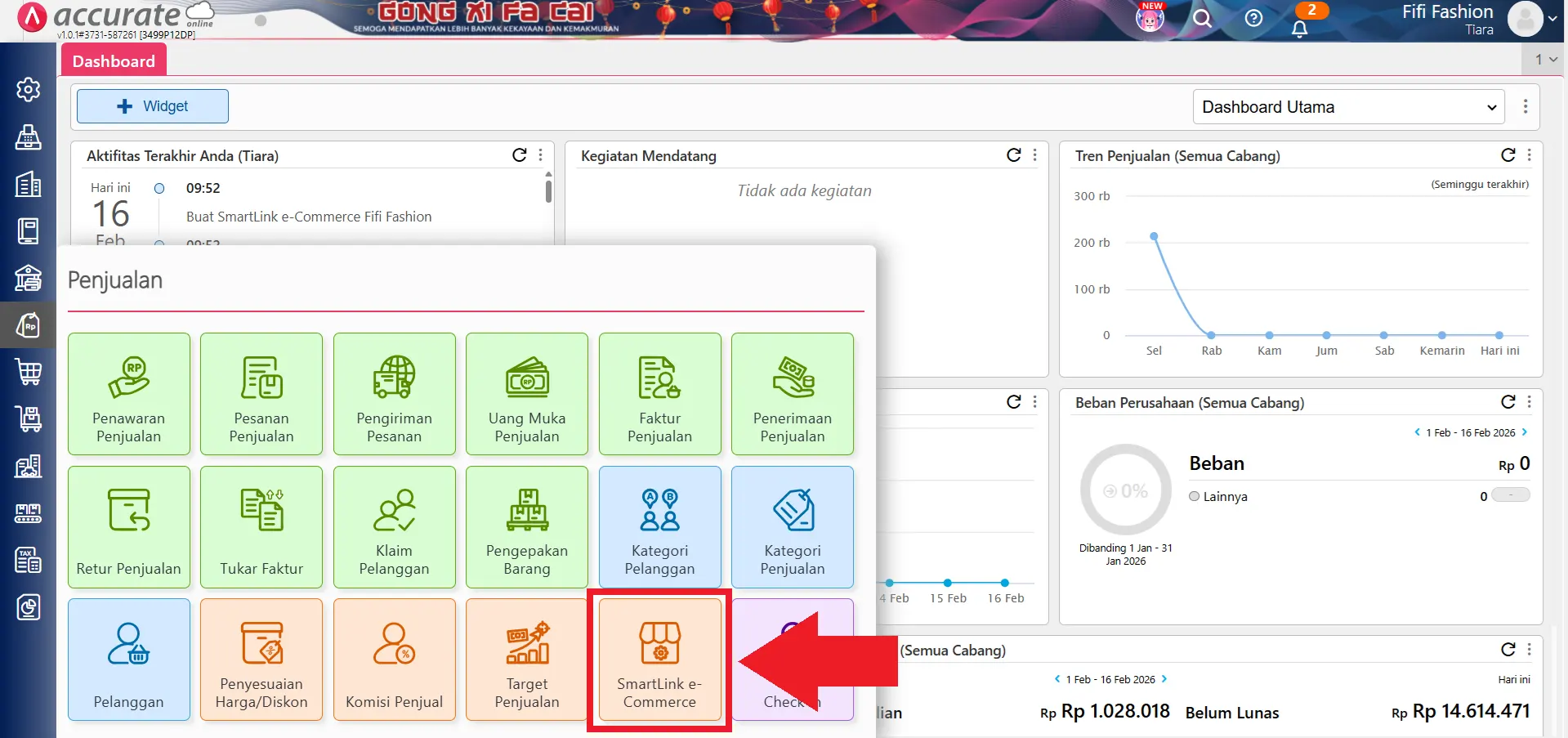Select the Komisi Penjual icon
The width and height of the screenshot is (1568, 738).
click(x=394, y=660)
